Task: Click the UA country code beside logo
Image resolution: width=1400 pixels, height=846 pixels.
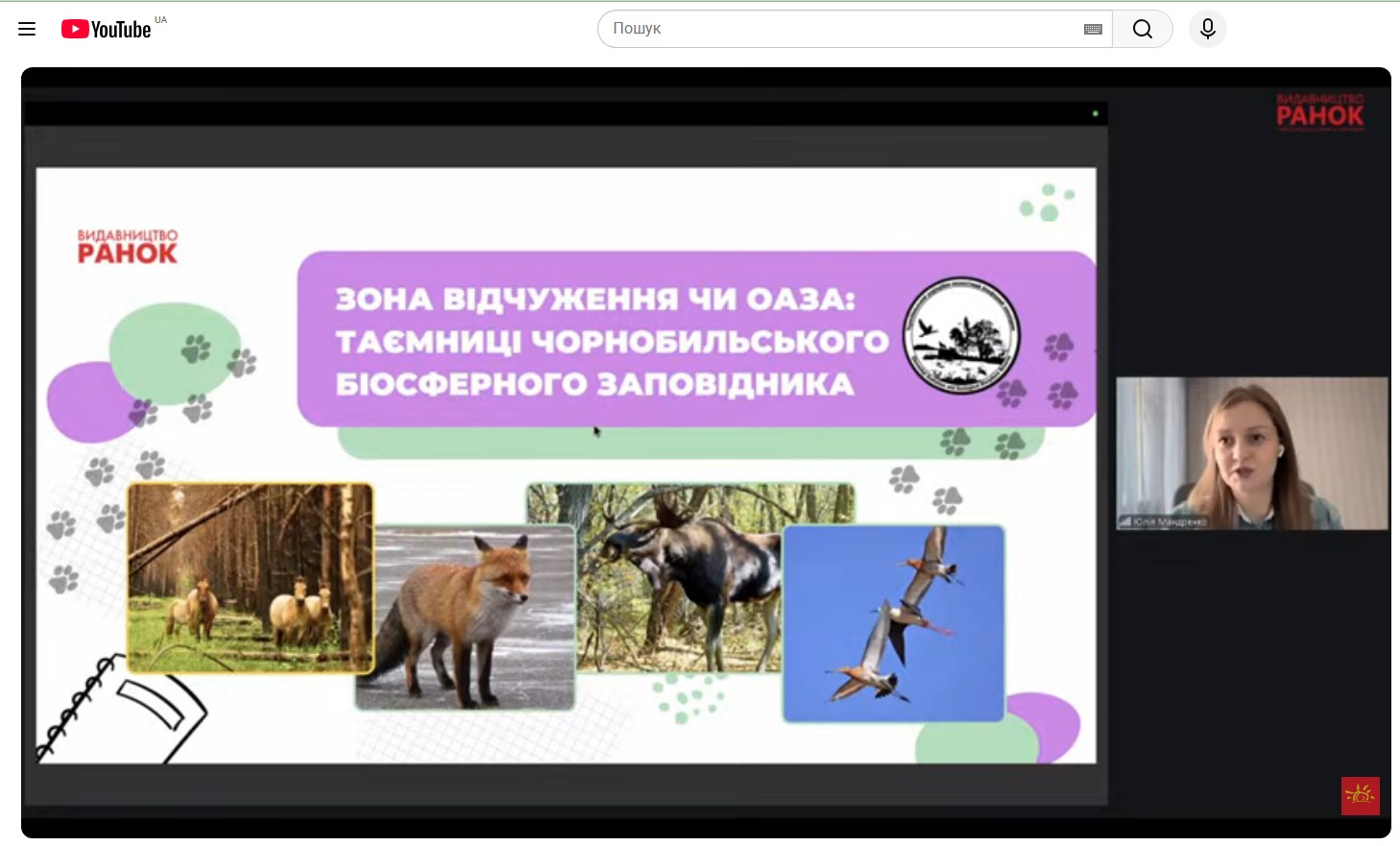Action: coord(160,19)
